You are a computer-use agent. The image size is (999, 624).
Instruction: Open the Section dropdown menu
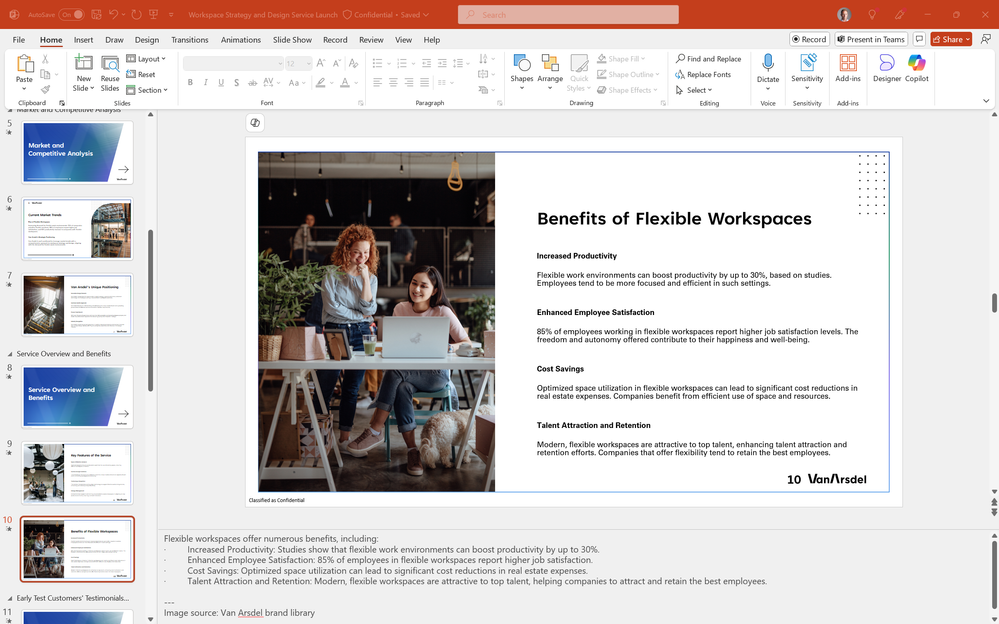click(147, 90)
